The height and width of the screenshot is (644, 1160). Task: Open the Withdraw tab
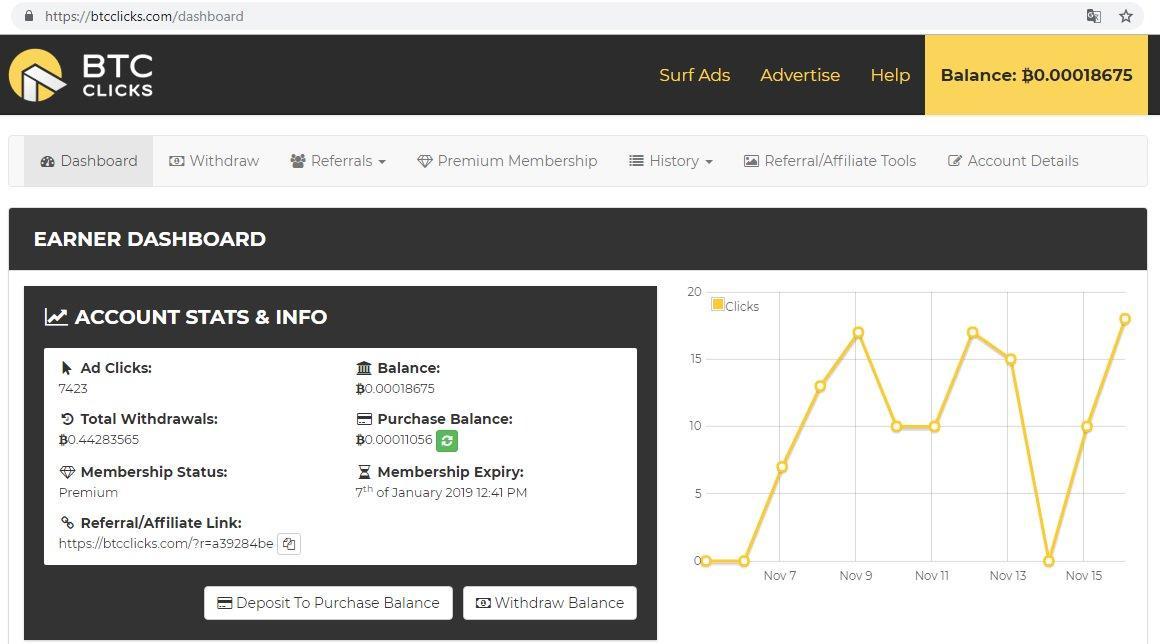(214, 160)
